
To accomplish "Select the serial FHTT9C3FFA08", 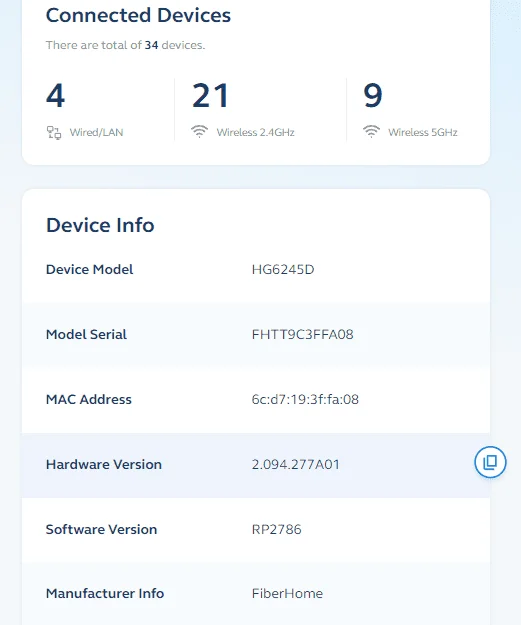I will pos(303,334).
